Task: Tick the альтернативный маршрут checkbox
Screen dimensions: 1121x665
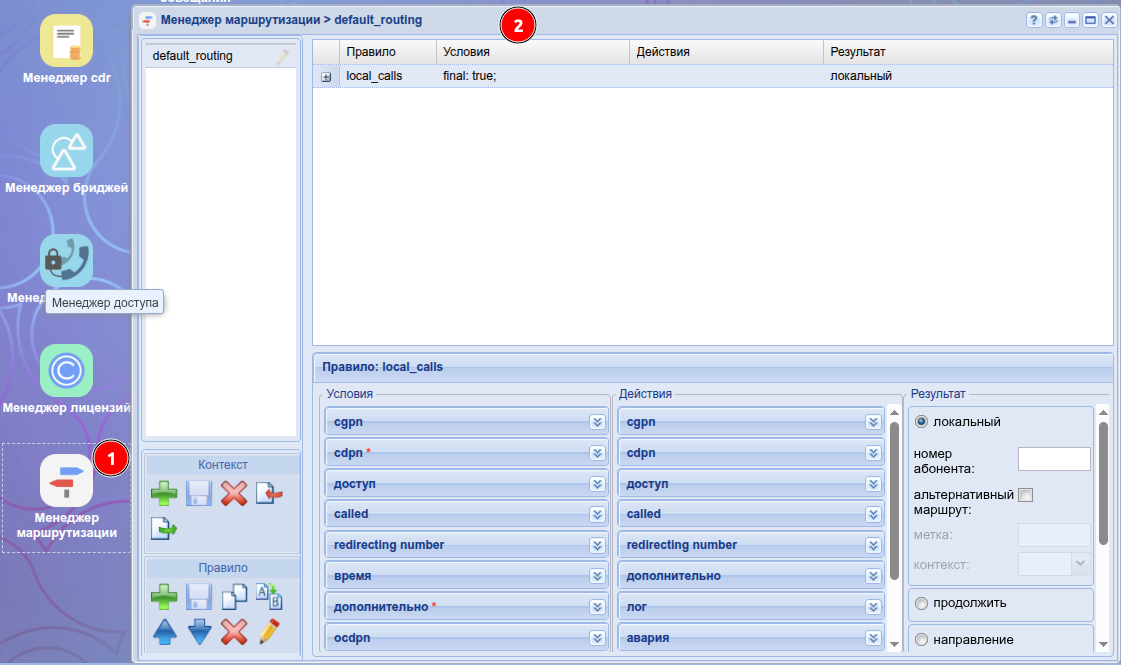Action: point(1025,495)
